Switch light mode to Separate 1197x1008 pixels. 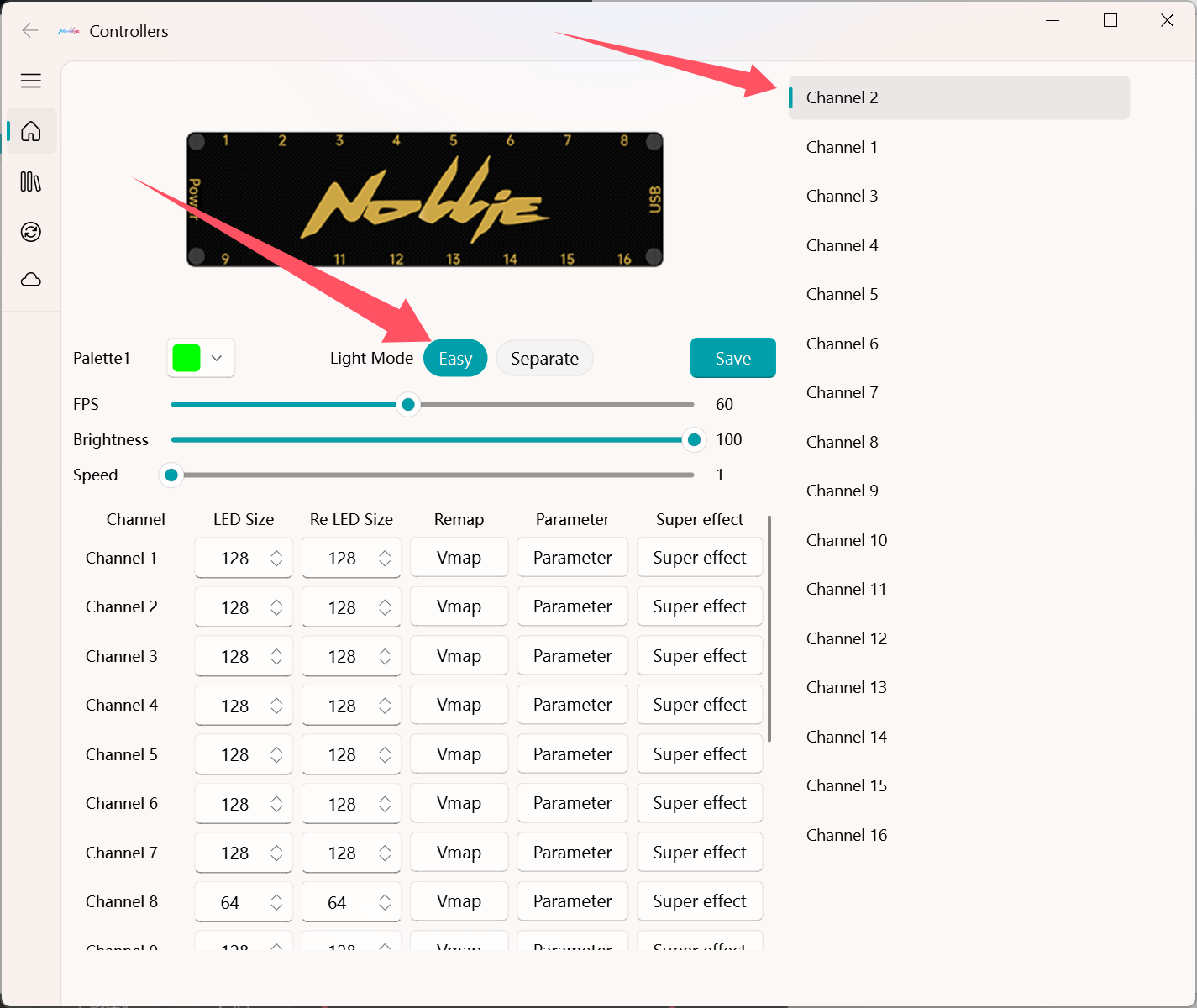544,359
